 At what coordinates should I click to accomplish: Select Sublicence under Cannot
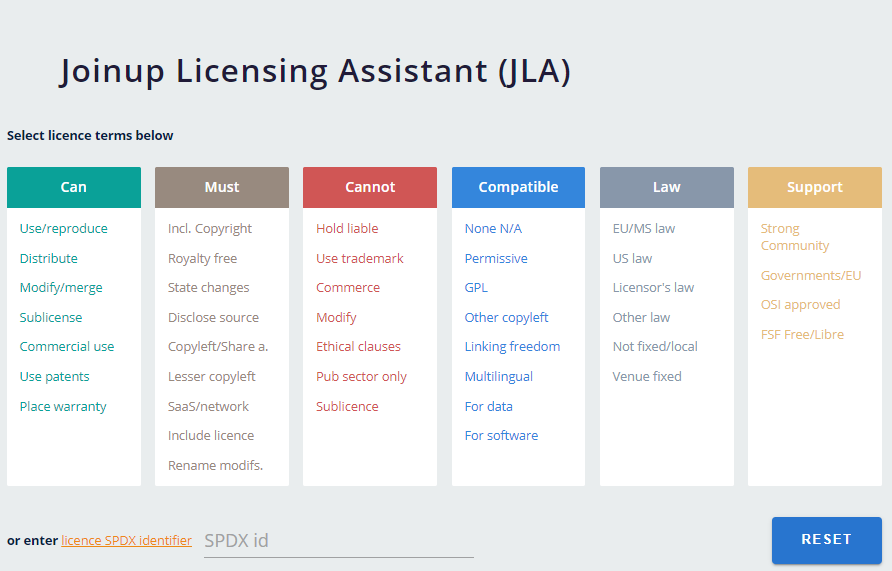347,406
